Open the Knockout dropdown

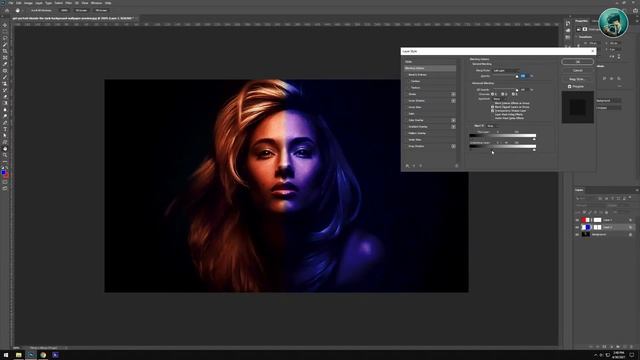pos(500,99)
